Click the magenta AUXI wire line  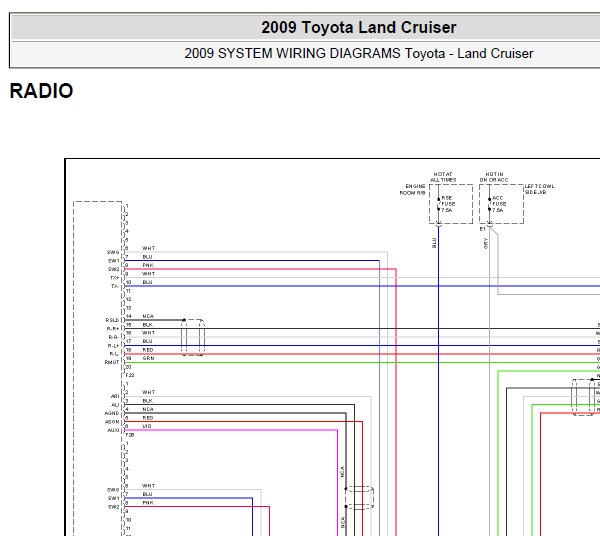[x=231, y=430]
